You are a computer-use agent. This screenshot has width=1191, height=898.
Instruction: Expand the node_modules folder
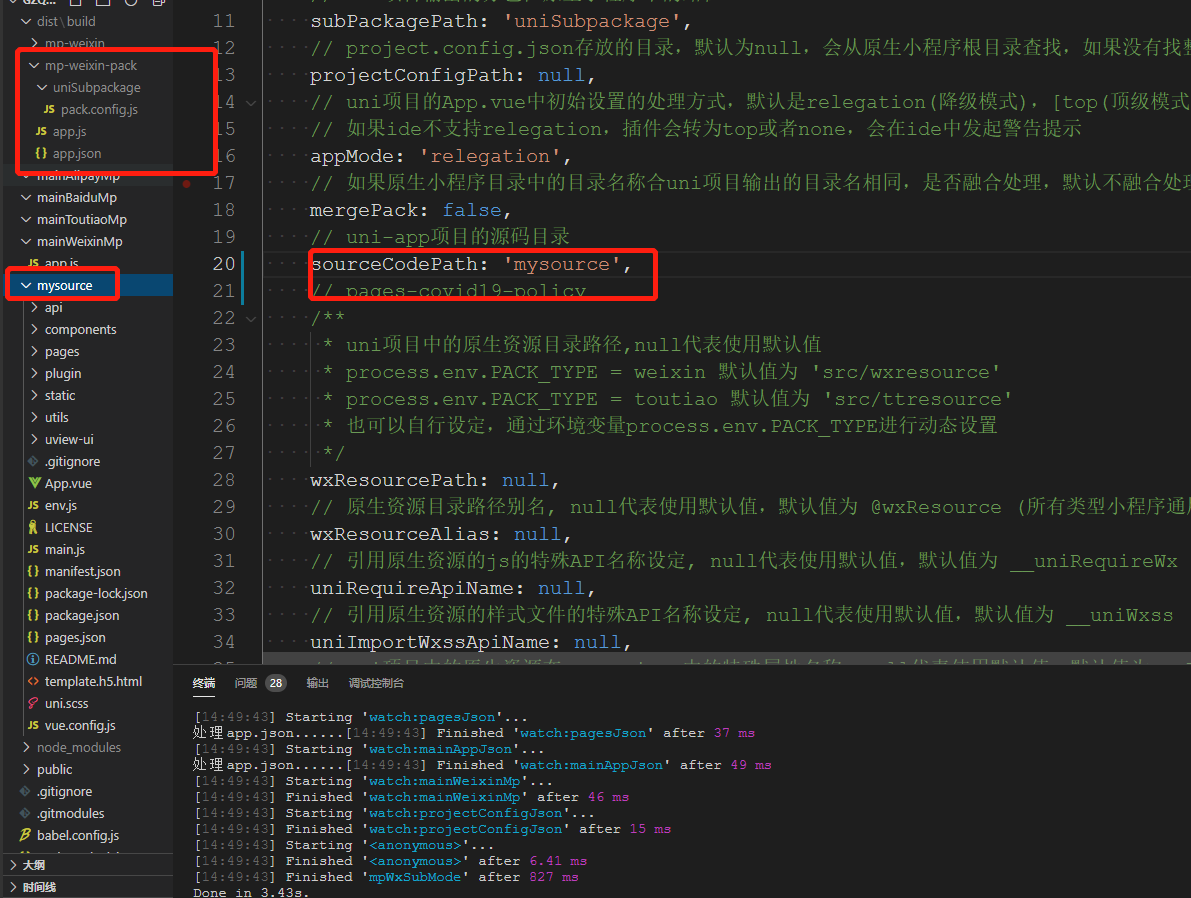pos(26,748)
